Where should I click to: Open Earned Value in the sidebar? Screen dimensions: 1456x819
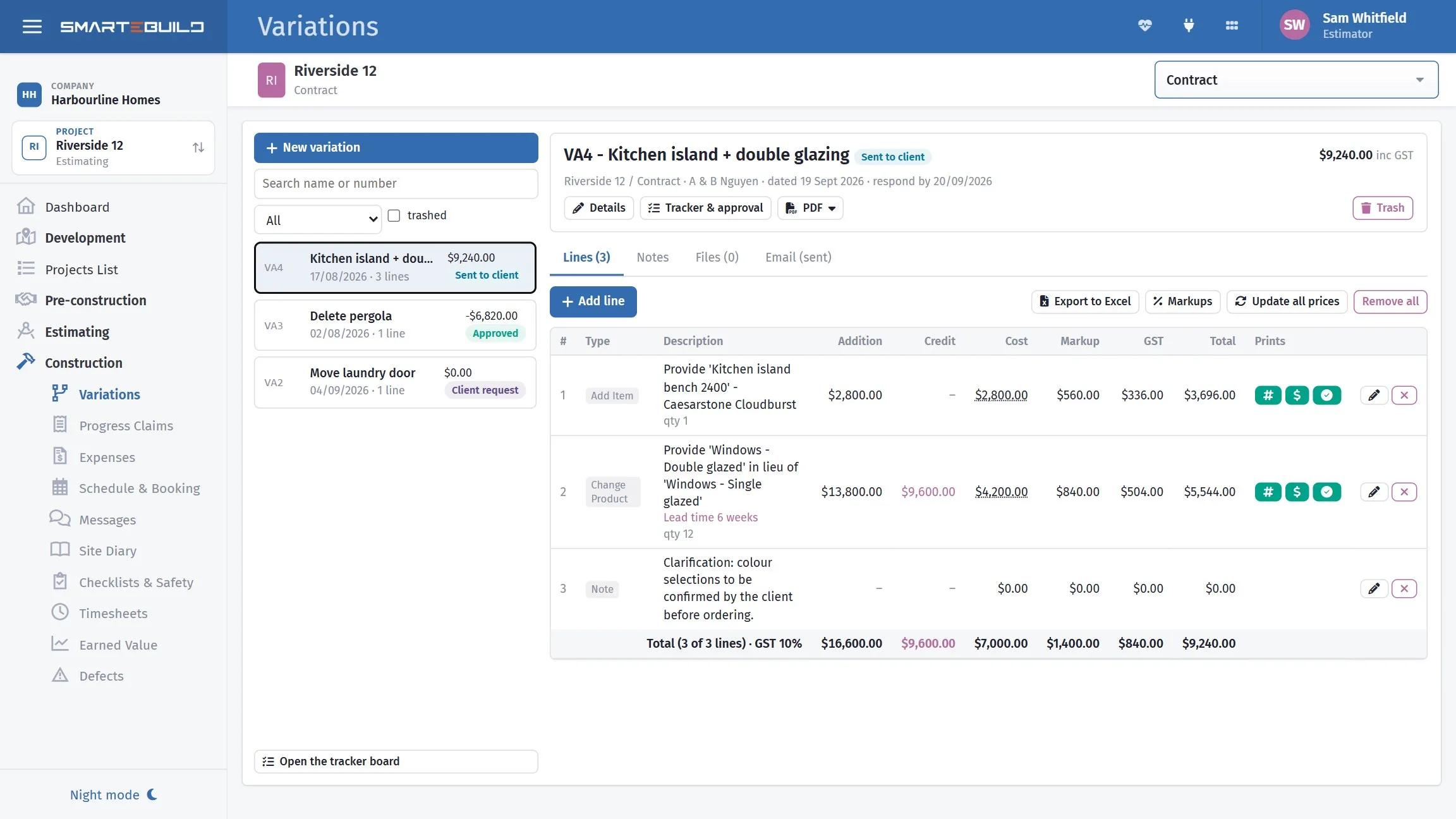point(118,645)
